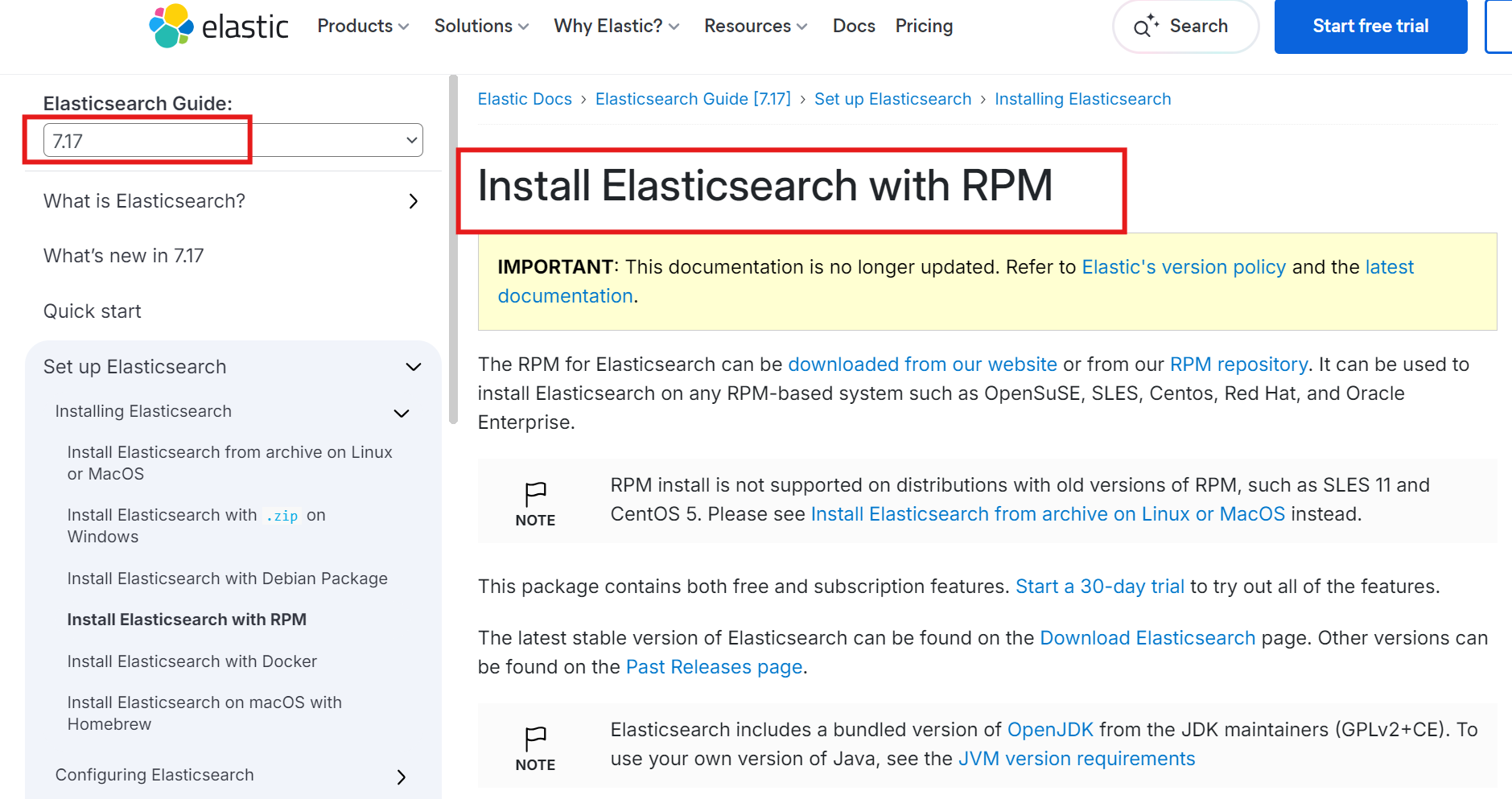Click Start a 30-day trial link
1512x799 pixels.
(1099, 587)
